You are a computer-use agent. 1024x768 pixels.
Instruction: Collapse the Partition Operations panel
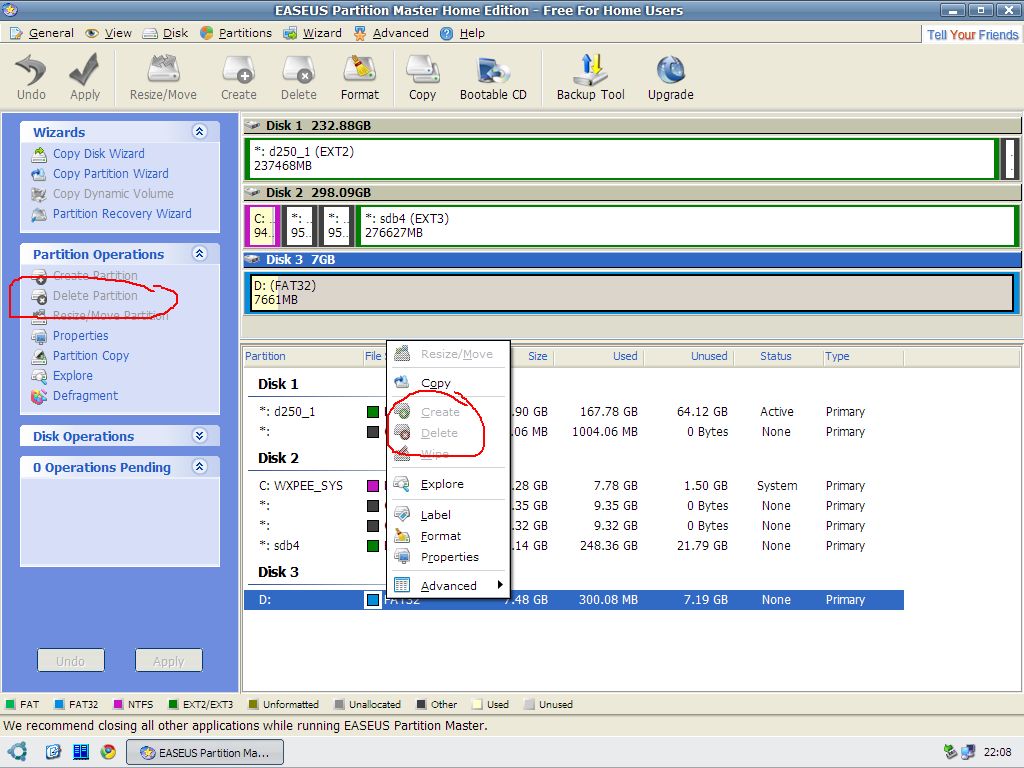200,253
